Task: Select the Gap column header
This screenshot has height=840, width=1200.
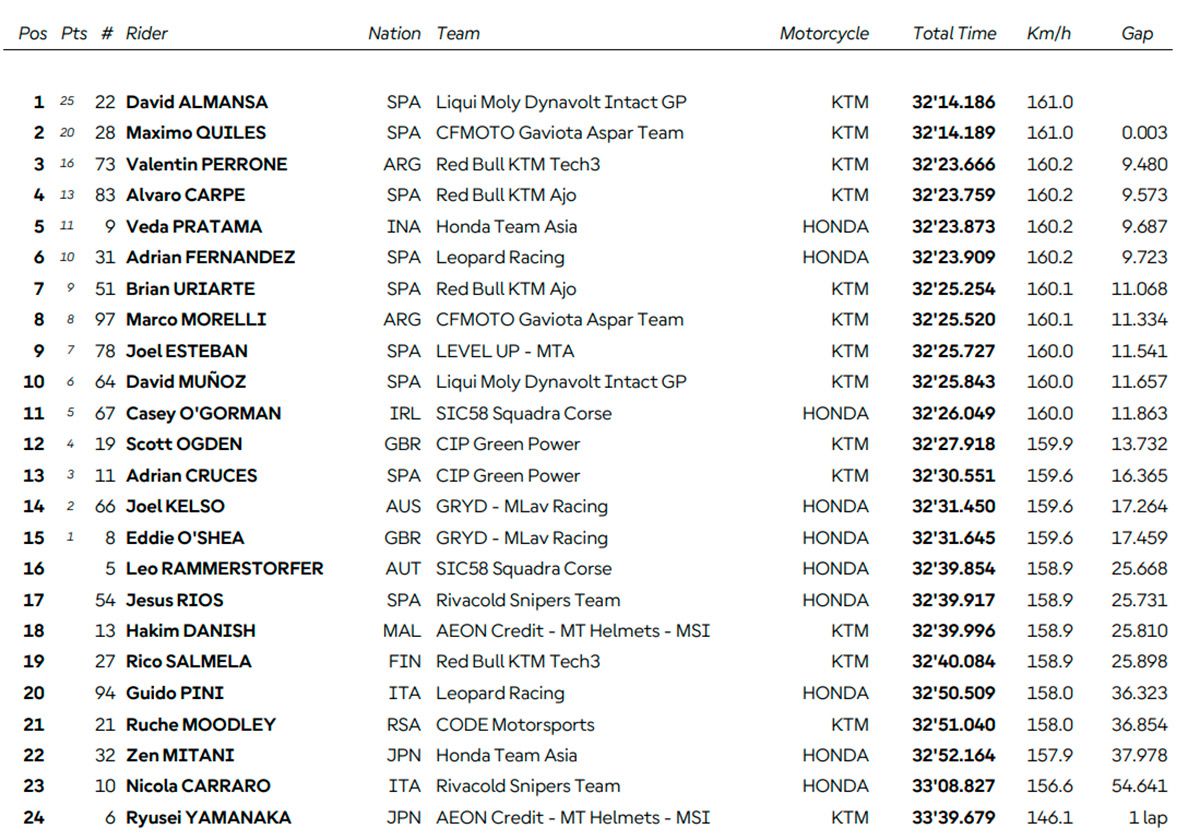Action: click(1137, 33)
